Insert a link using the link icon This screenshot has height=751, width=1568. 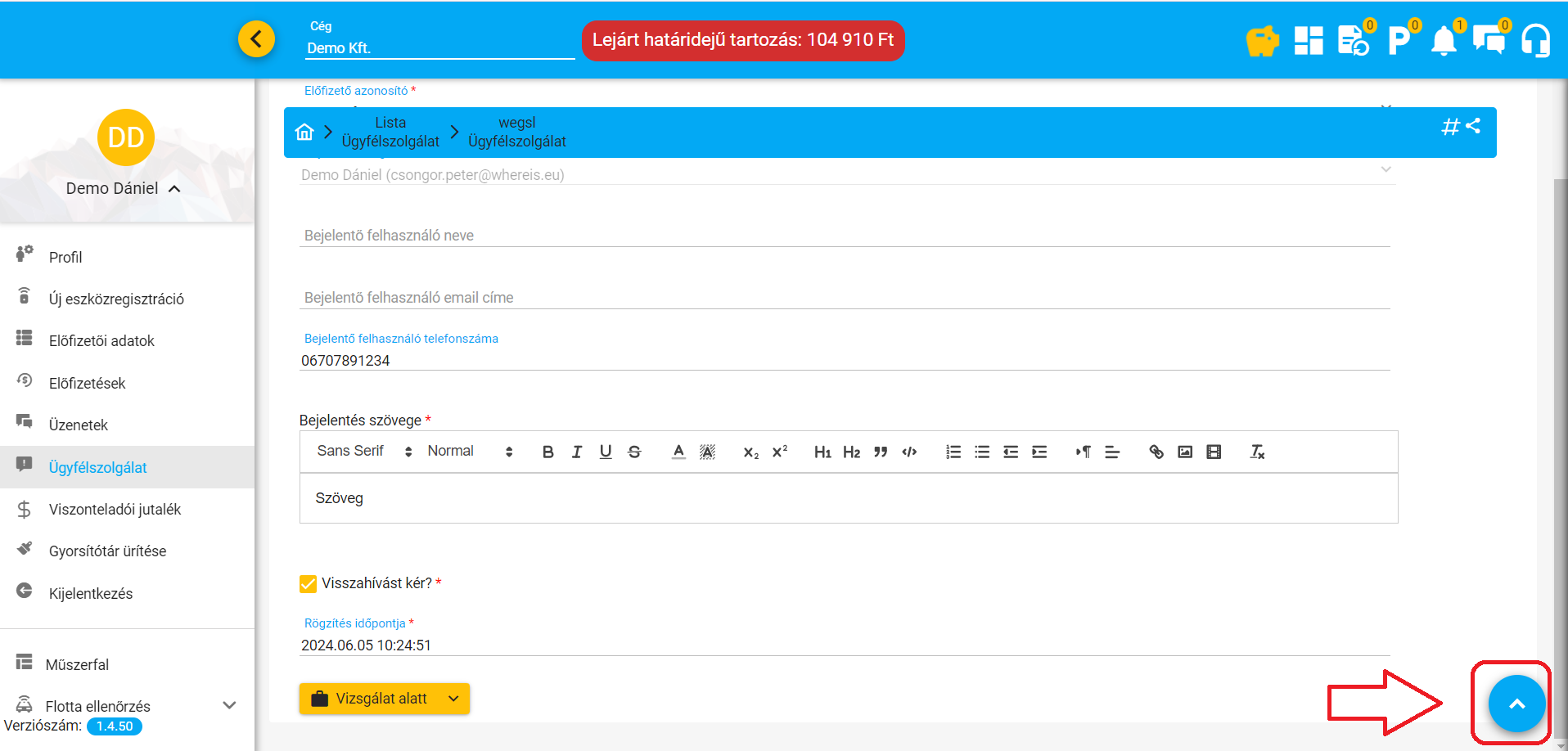coord(1156,452)
